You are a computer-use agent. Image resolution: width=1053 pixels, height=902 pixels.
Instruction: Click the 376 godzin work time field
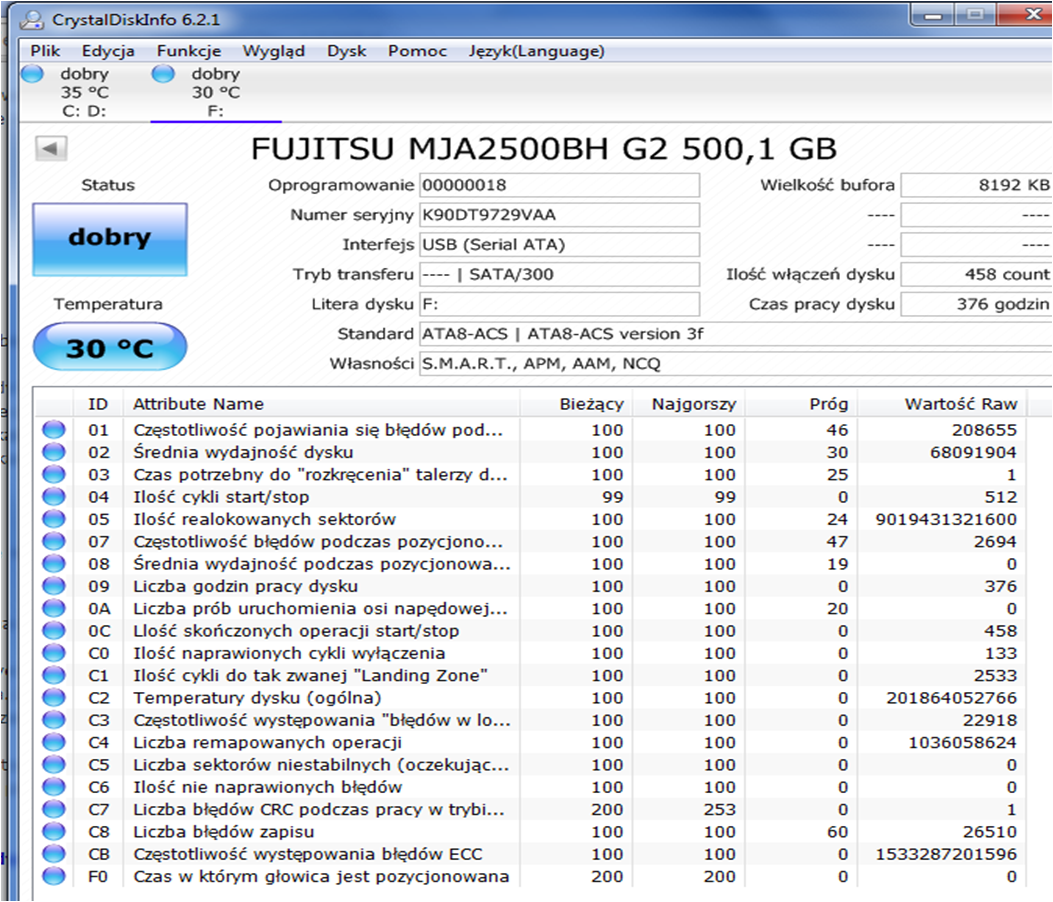pyautogui.click(x=976, y=304)
